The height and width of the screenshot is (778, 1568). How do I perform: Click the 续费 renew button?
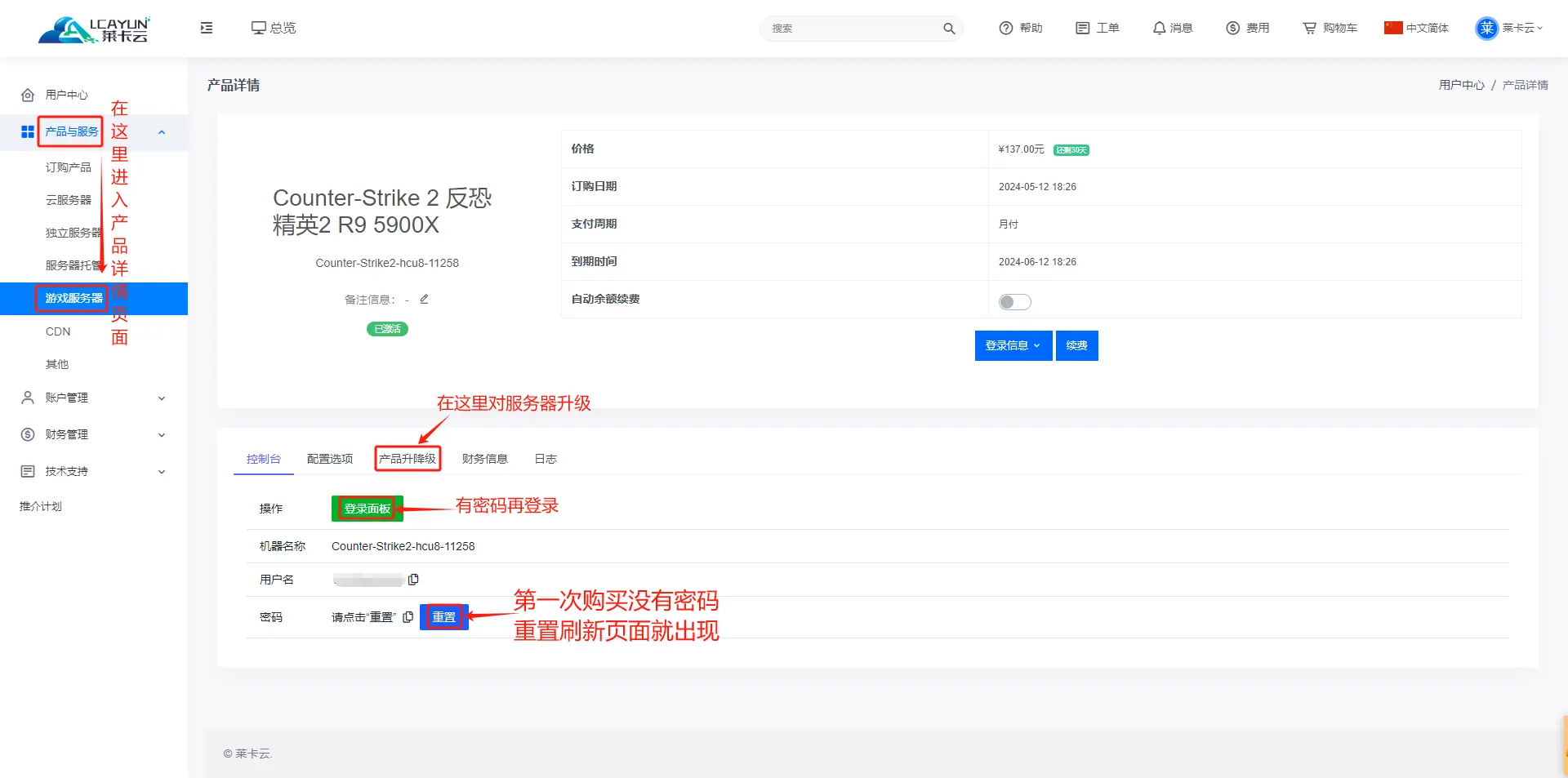point(1076,345)
